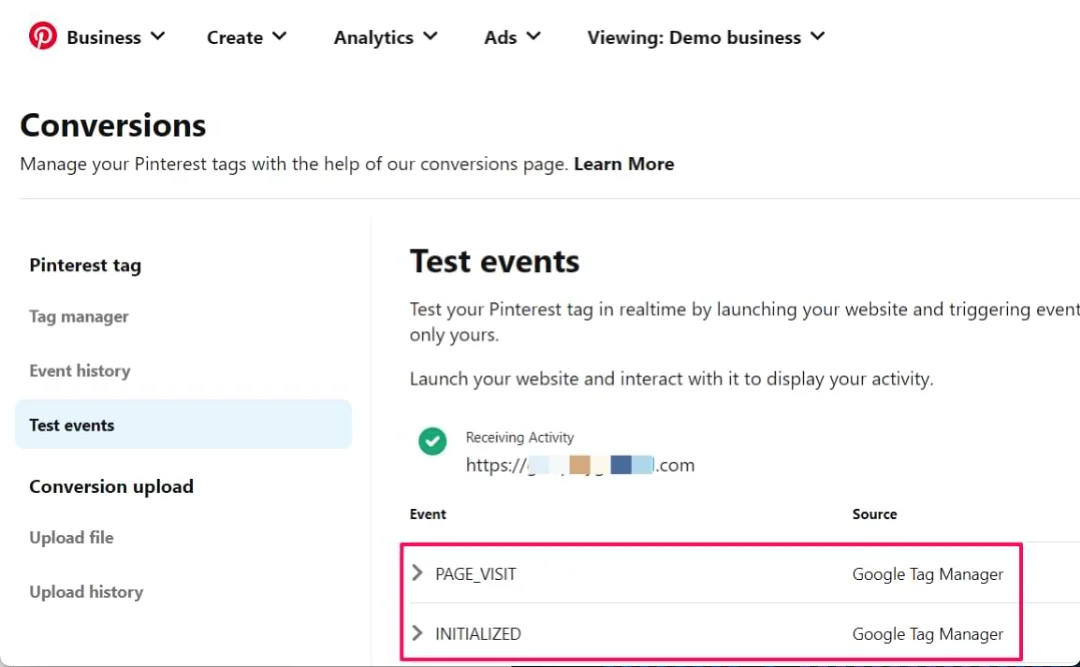Go to Tag manager in sidebar
1080x667 pixels.
(x=79, y=316)
